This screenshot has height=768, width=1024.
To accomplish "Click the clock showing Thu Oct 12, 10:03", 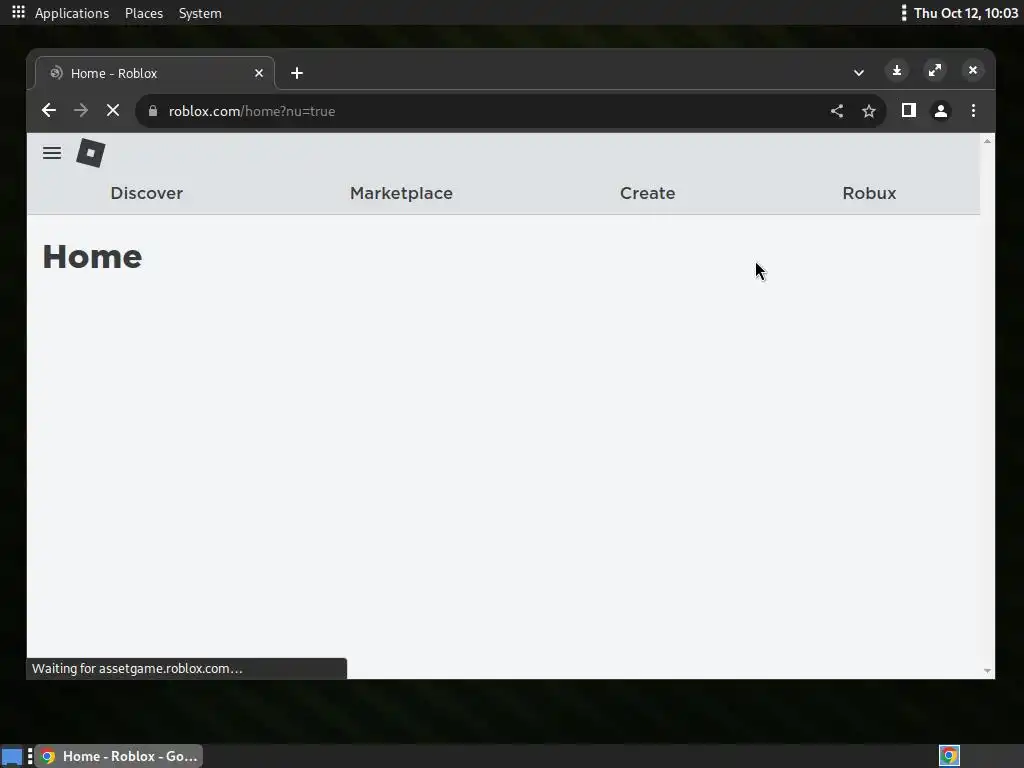I will [965, 13].
